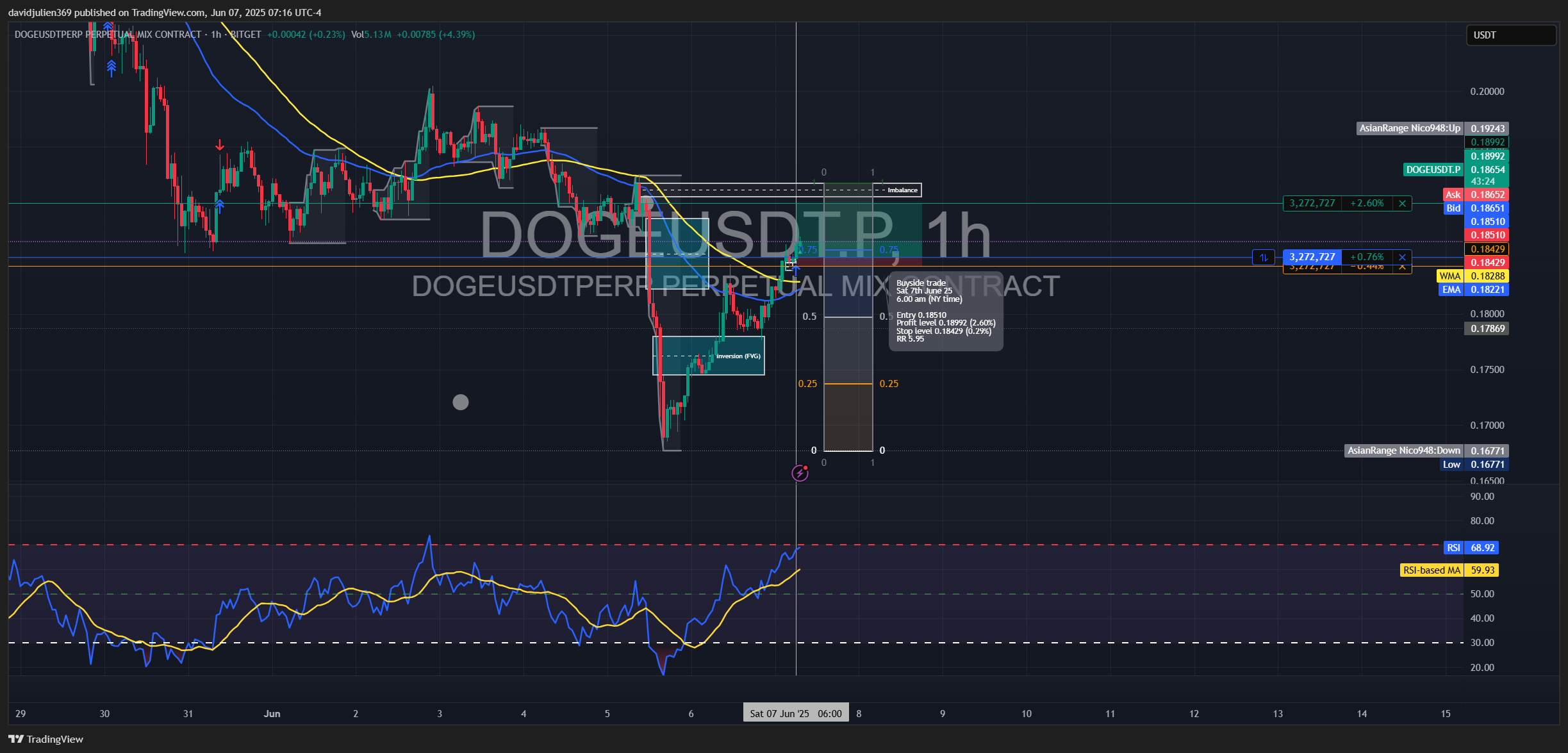Click the 20.00 RSI scale label
Screen dimensions: 1568x753
pos(1482,668)
